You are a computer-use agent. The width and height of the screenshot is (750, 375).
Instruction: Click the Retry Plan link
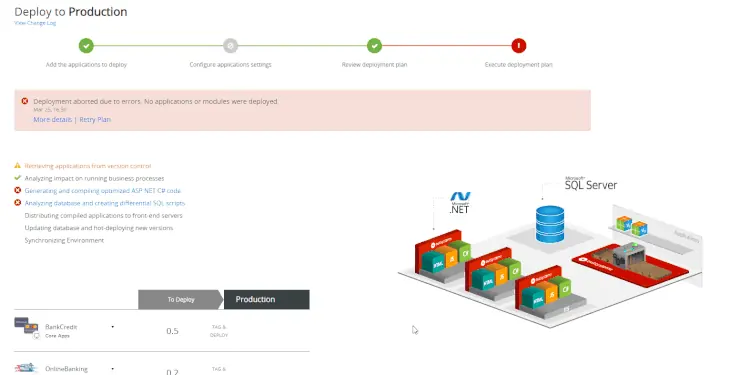95,120
